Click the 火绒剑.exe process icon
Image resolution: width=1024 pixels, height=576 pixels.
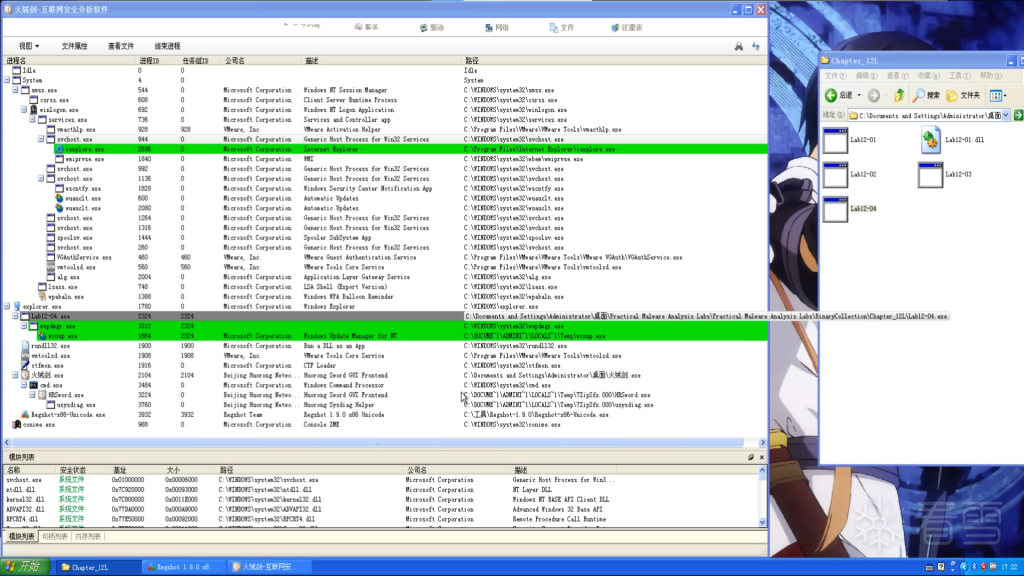pos(25,376)
